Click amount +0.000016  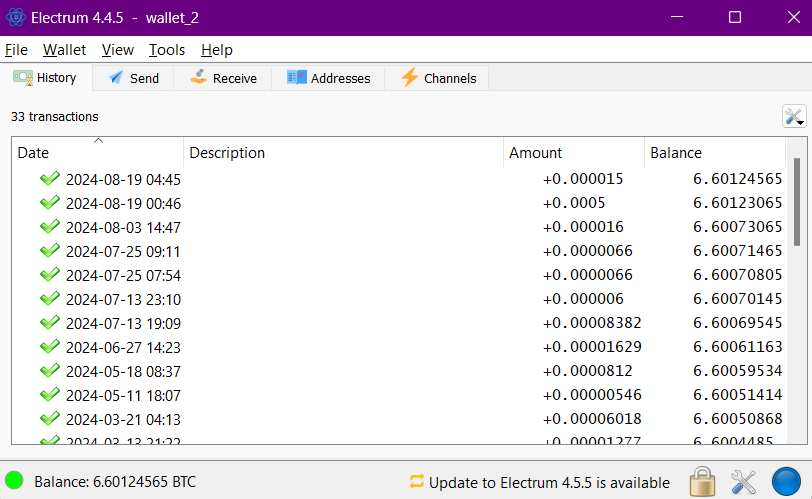tap(583, 227)
